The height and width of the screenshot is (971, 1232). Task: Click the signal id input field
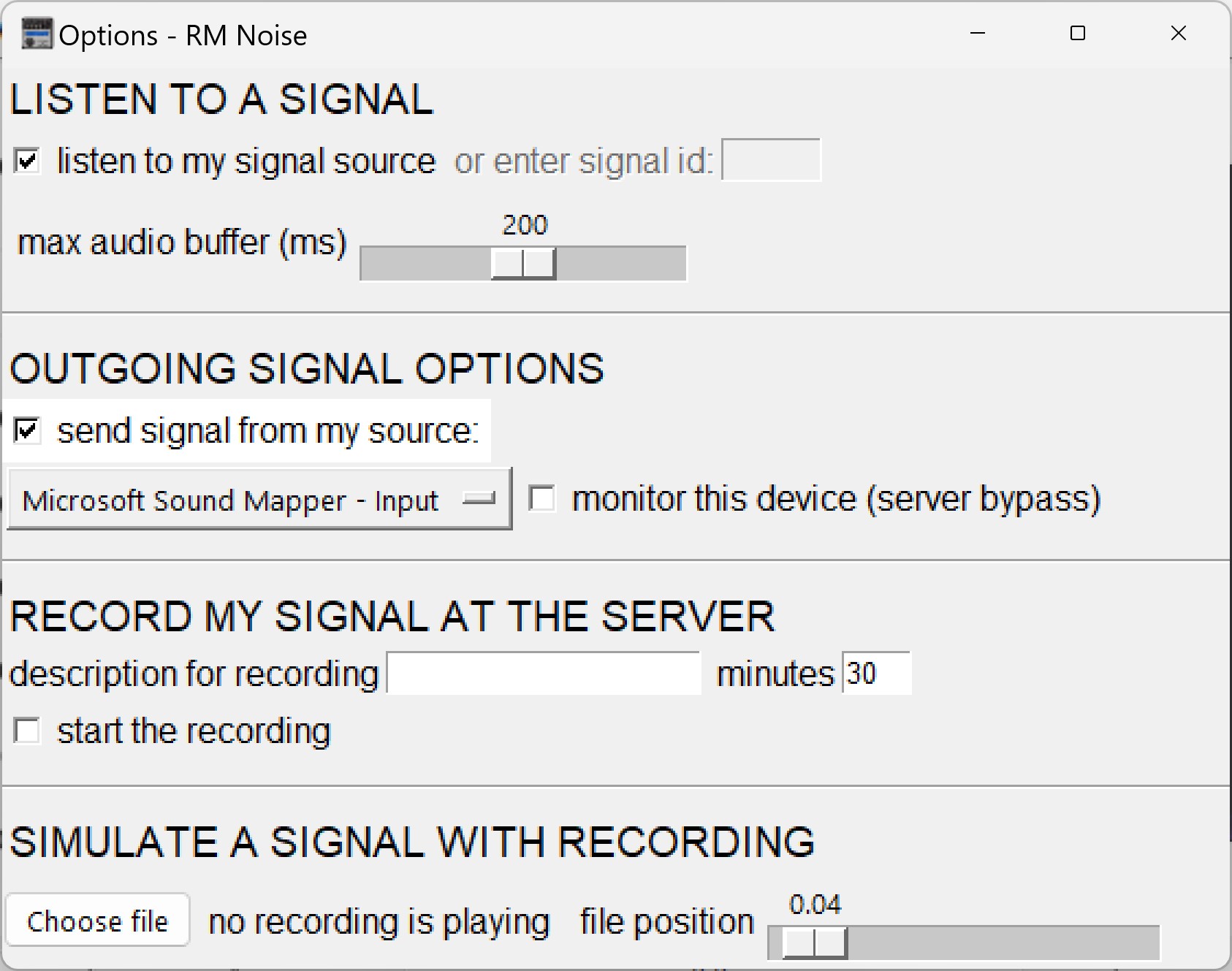(771, 160)
